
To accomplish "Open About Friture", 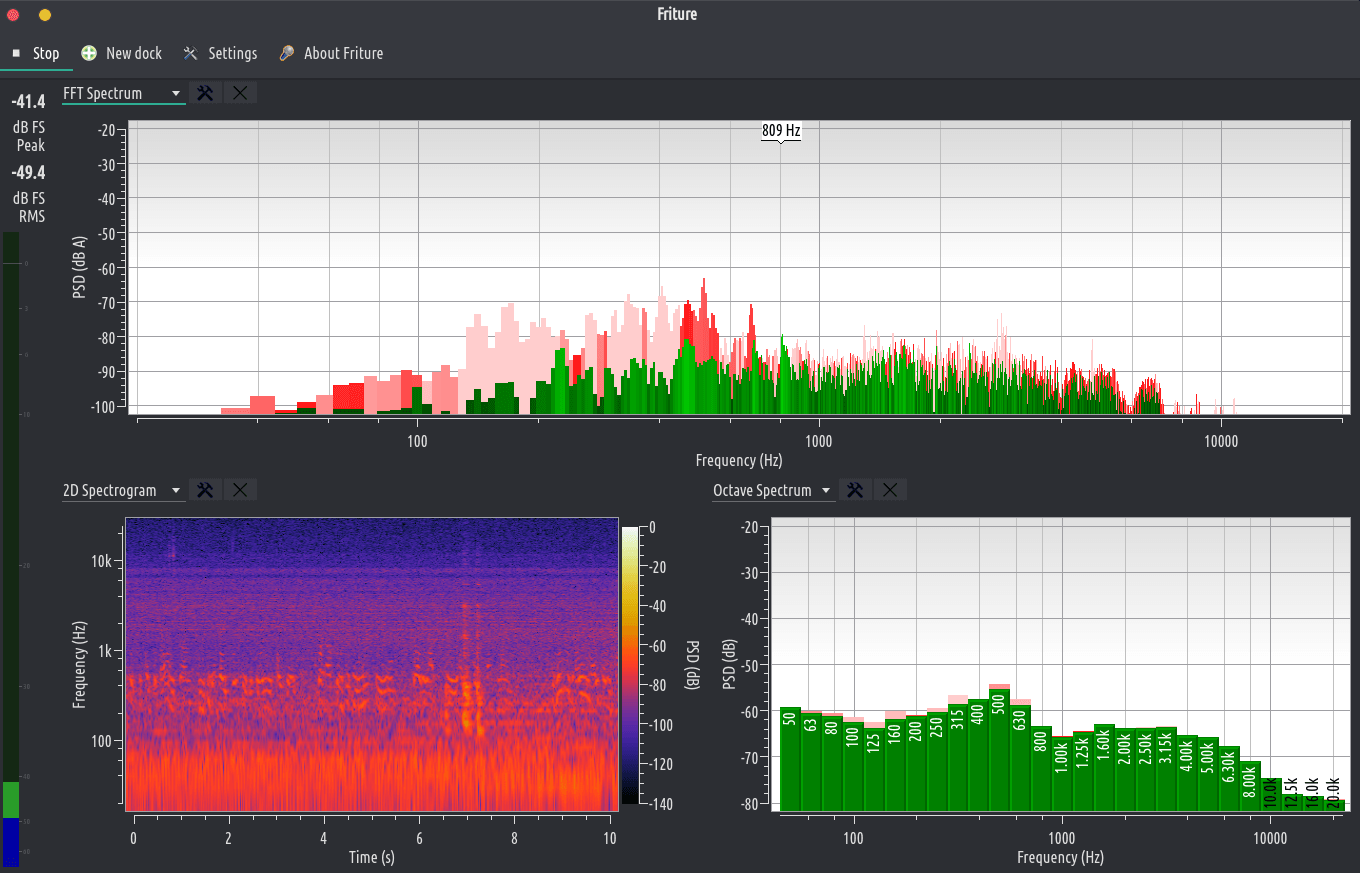I will click(x=331, y=53).
